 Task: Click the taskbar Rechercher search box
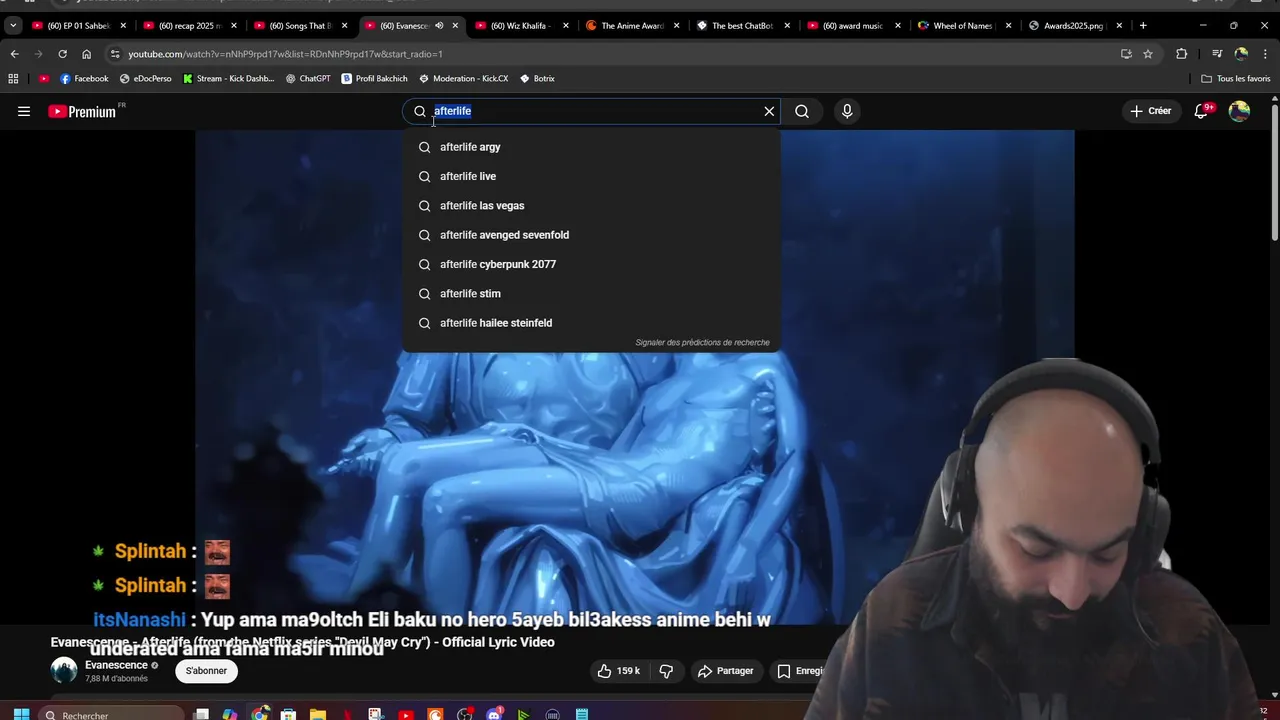(x=113, y=714)
